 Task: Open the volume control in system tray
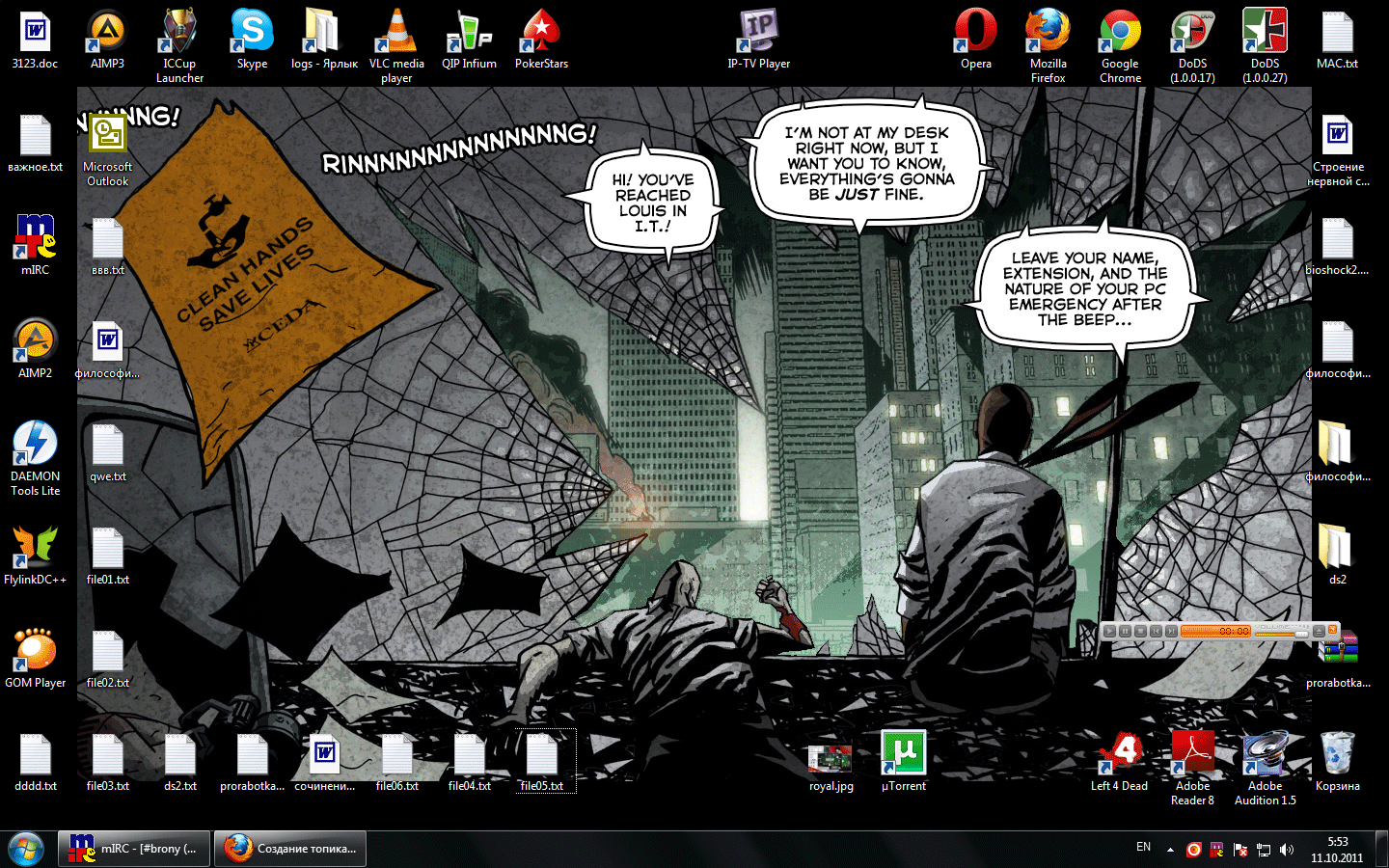coord(1286,850)
